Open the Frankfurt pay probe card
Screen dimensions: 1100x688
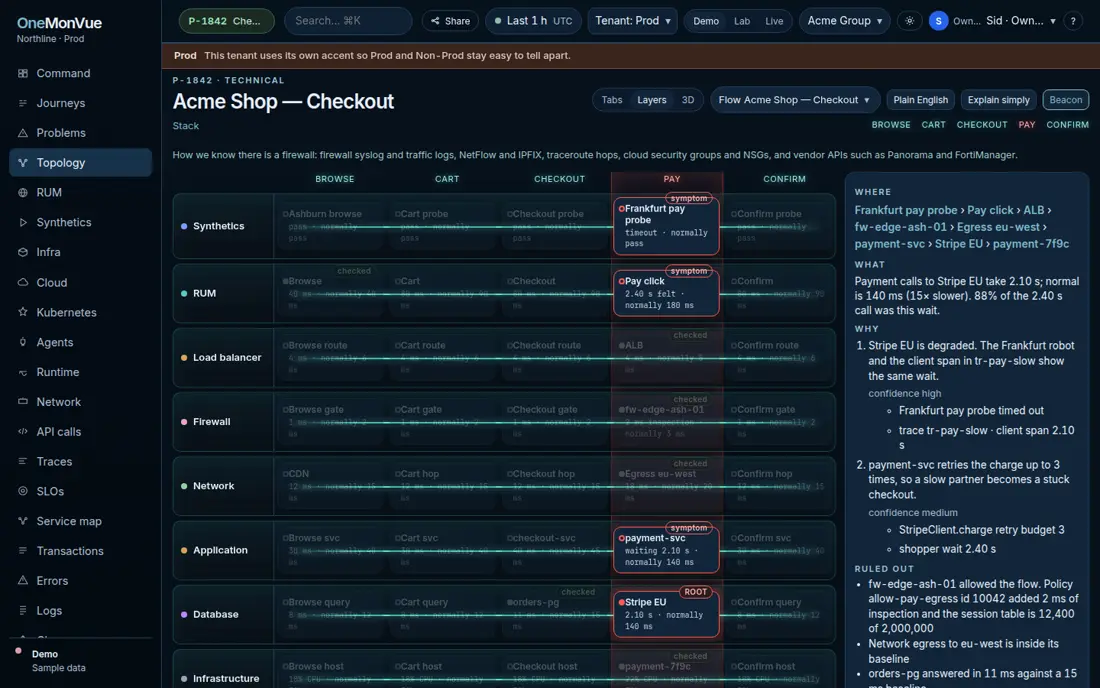[x=666, y=227]
